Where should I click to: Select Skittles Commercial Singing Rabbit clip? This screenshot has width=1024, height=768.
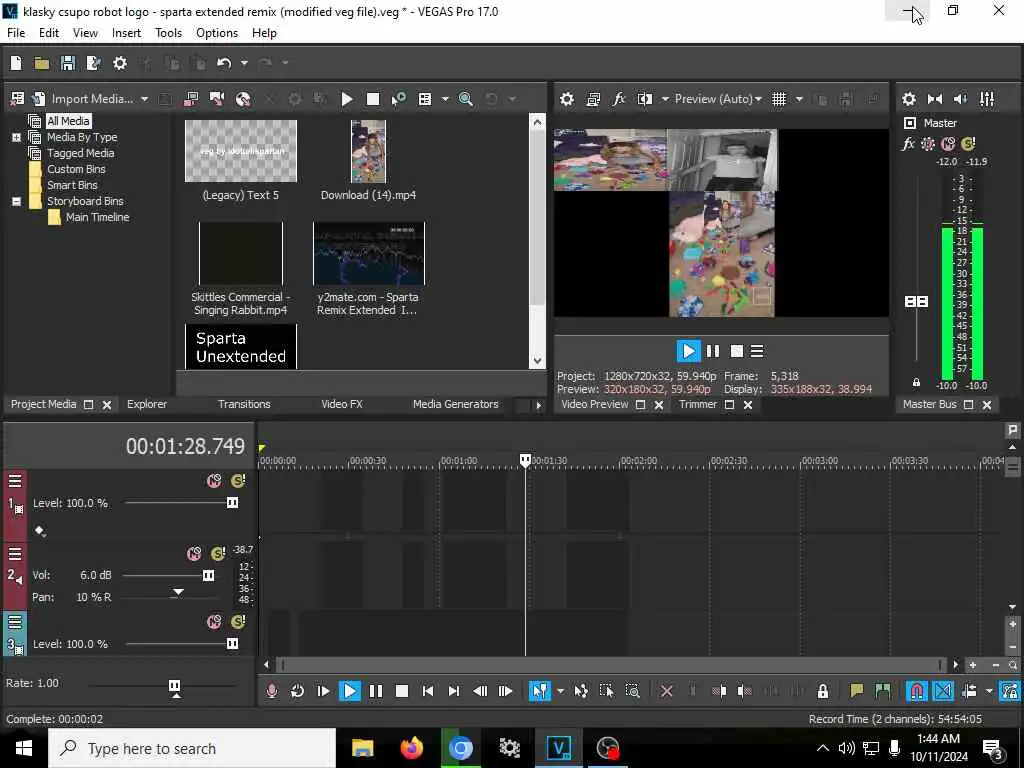[x=240, y=253]
